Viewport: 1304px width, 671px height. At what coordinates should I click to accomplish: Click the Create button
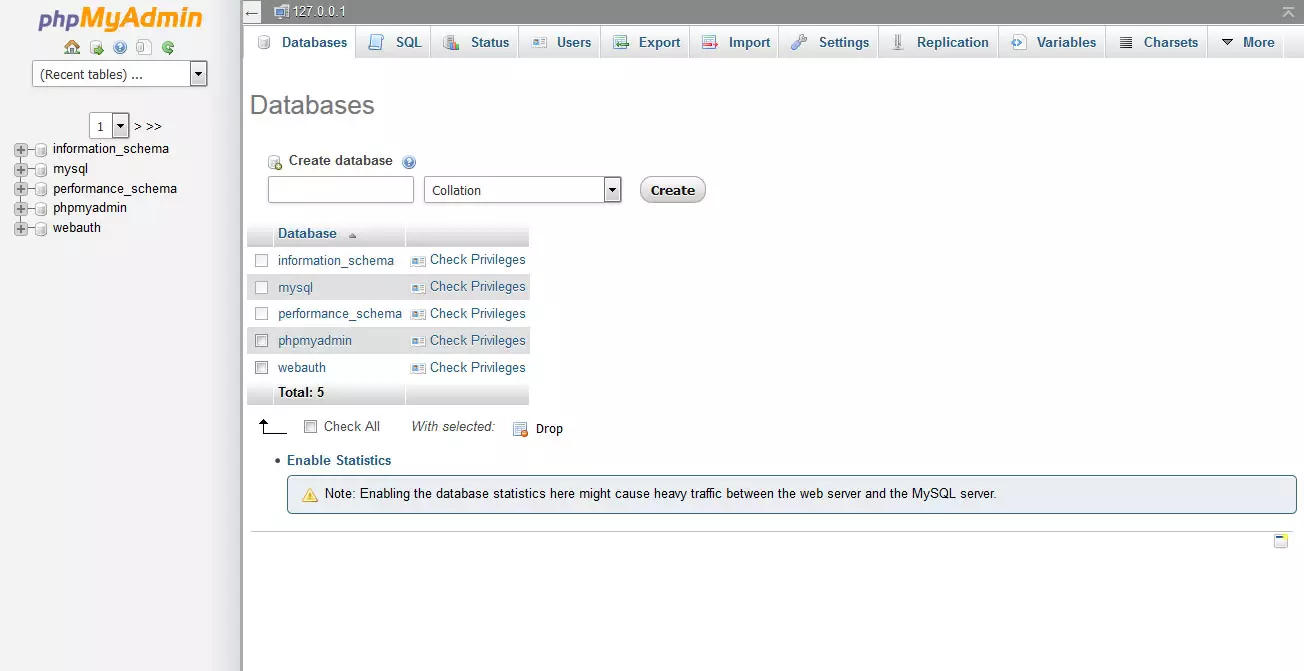(x=673, y=190)
